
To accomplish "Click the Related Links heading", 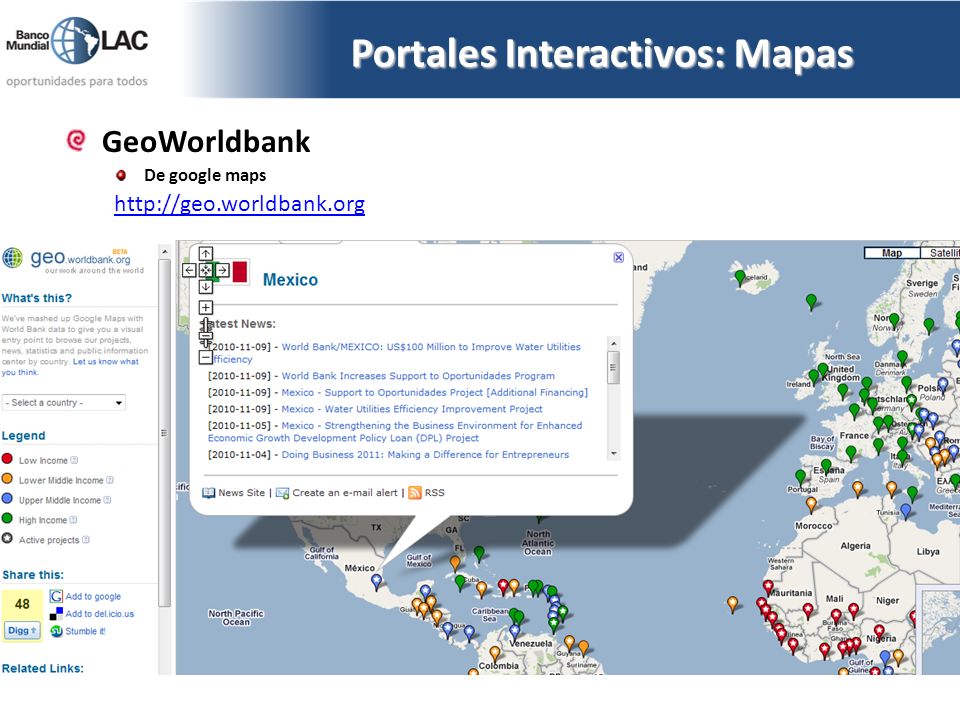I will point(43,668).
